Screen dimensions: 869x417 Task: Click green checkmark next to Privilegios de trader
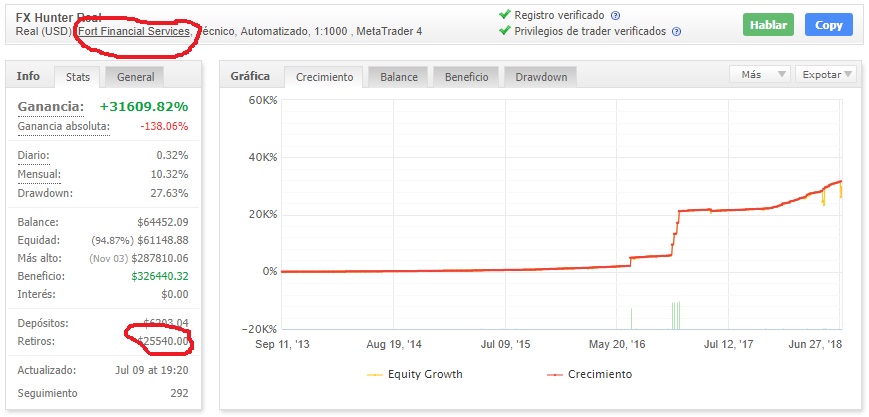click(505, 31)
